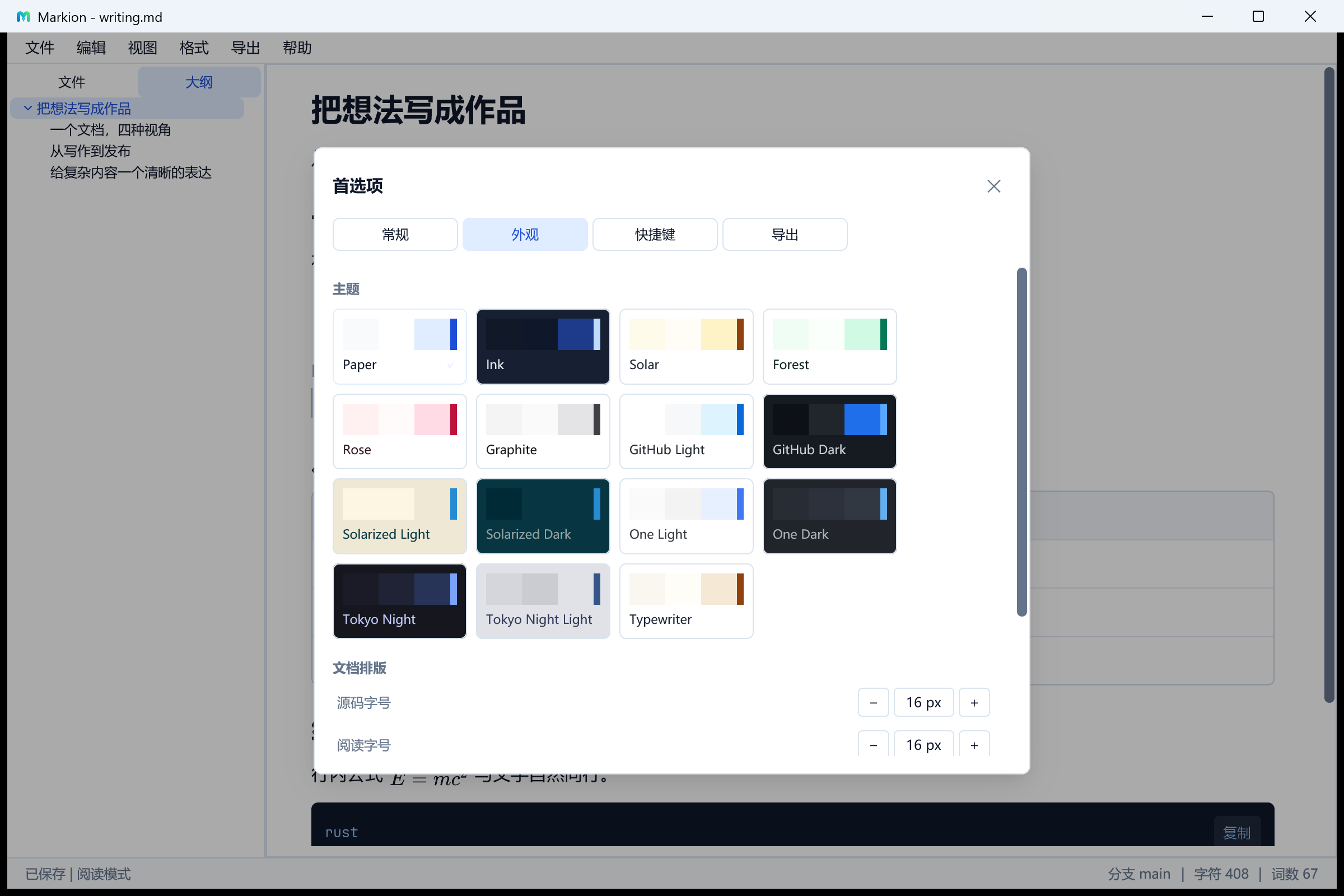This screenshot has width=1344, height=896.
Task: Decrease 阅读字号 with minus button
Action: click(873, 745)
